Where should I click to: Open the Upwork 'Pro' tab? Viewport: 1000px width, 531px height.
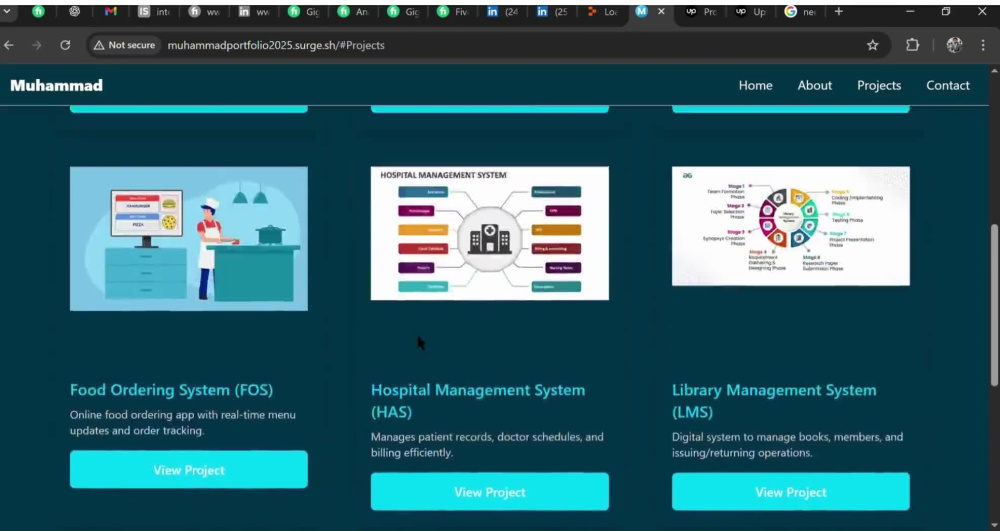702,11
